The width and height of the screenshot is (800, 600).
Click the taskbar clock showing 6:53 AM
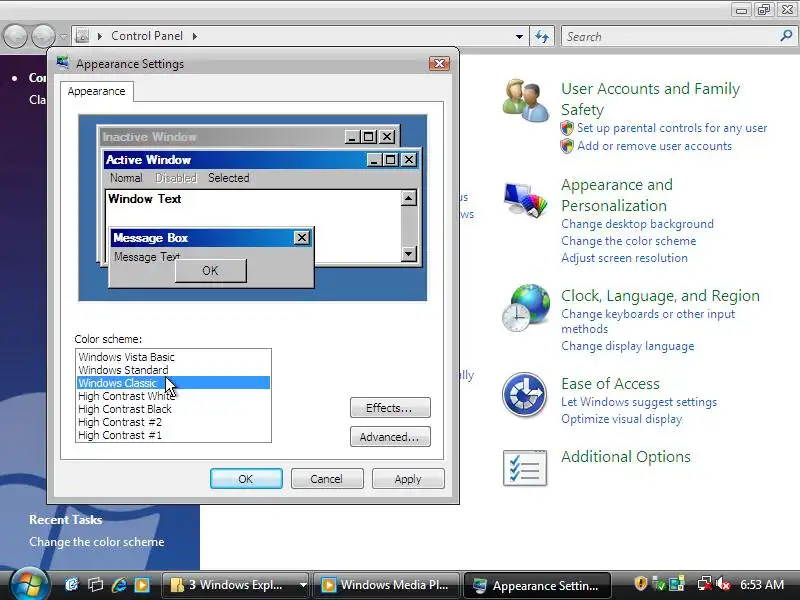point(762,585)
